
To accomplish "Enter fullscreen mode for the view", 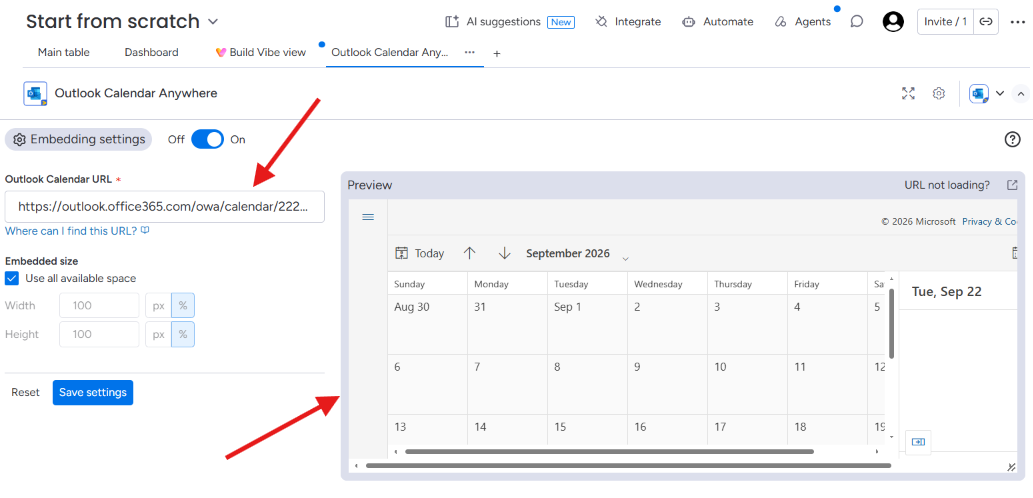I will pyautogui.click(x=908, y=94).
